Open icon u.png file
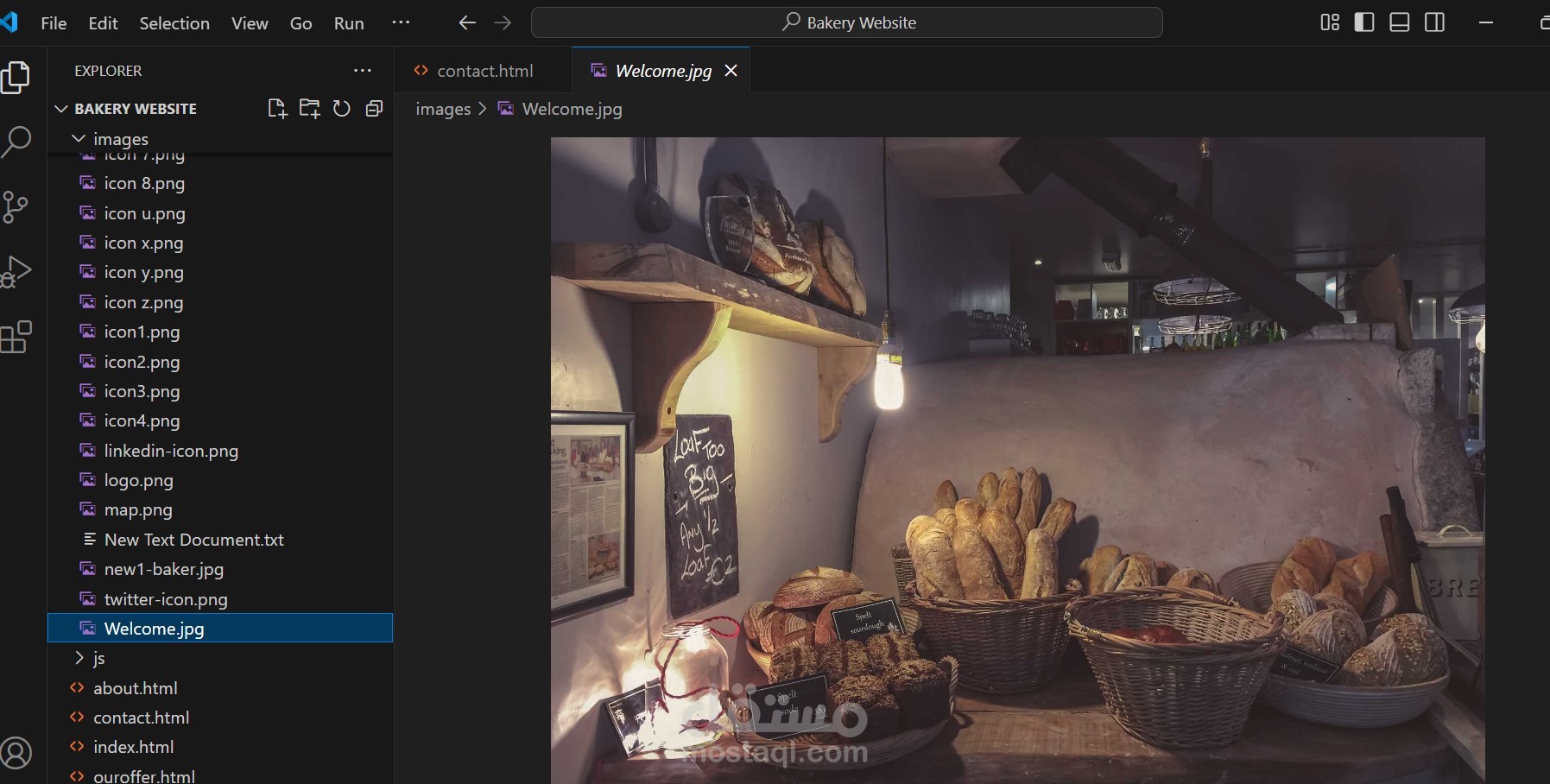The height and width of the screenshot is (784, 1550). tap(220, 213)
